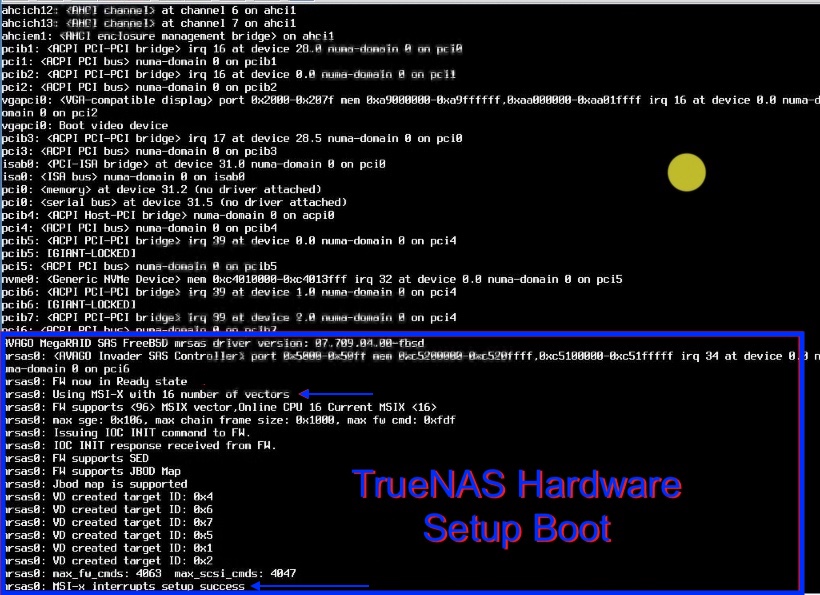The width and height of the screenshot is (820, 595).
Task: Select the pcib5 bridge at device 0.0 line
Action: pos(229,241)
